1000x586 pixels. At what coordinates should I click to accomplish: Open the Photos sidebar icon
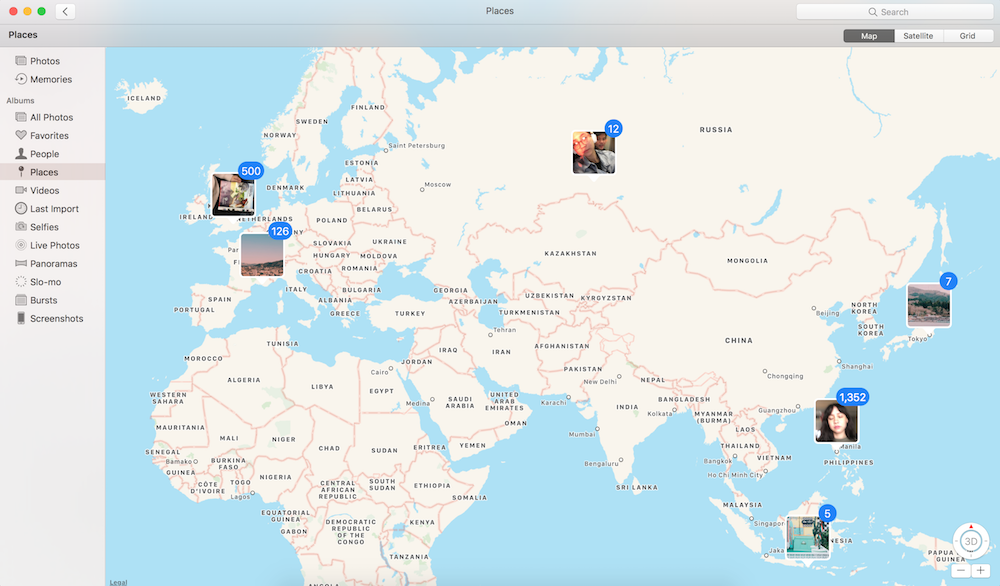[21, 61]
